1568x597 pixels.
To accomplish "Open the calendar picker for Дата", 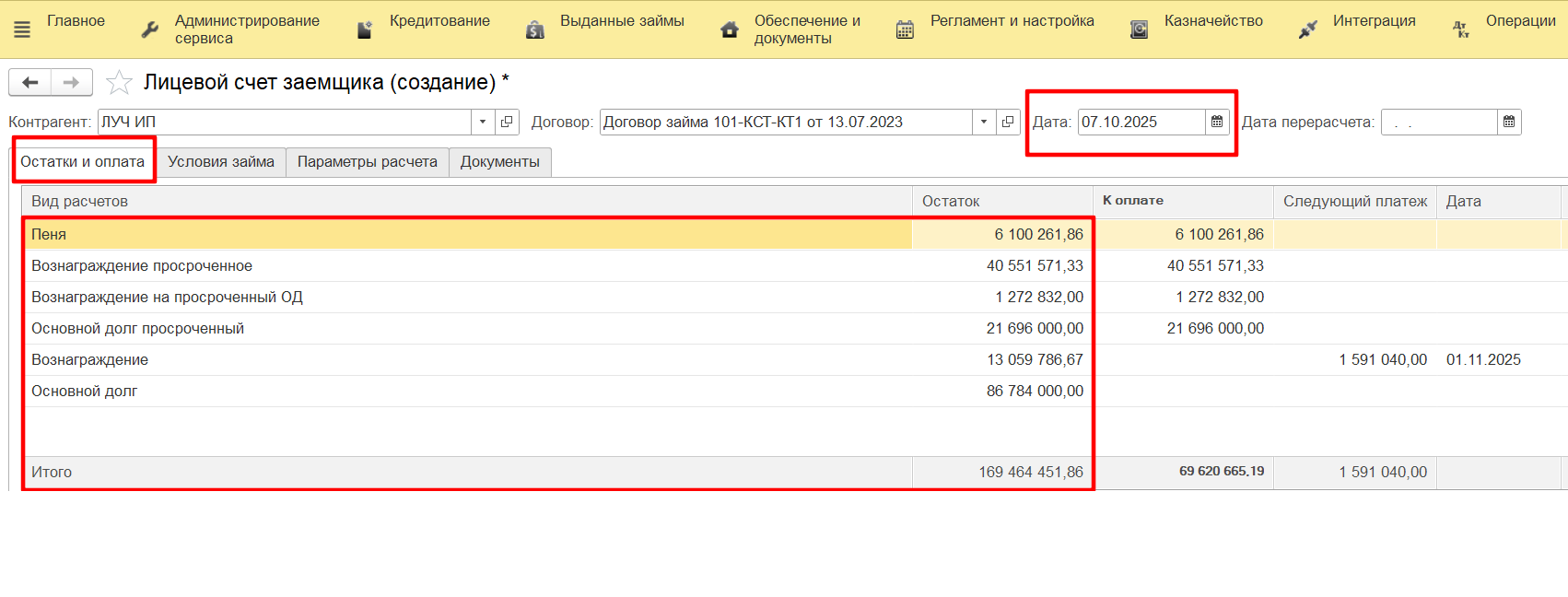I will (x=1217, y=122).
